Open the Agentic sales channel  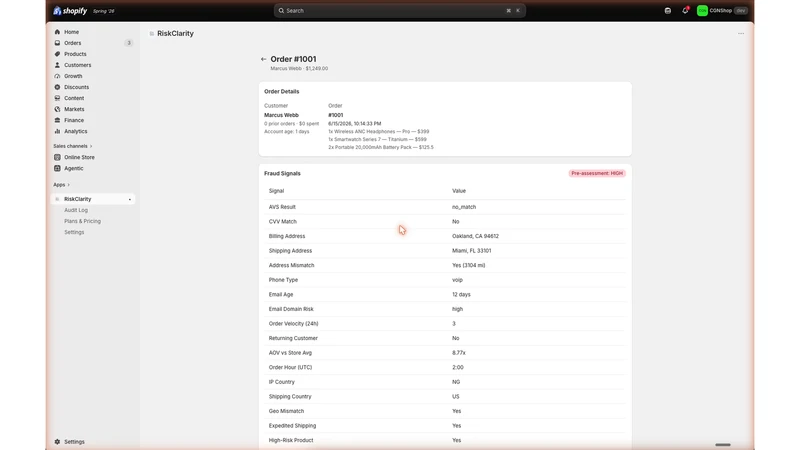coord(73,168)
